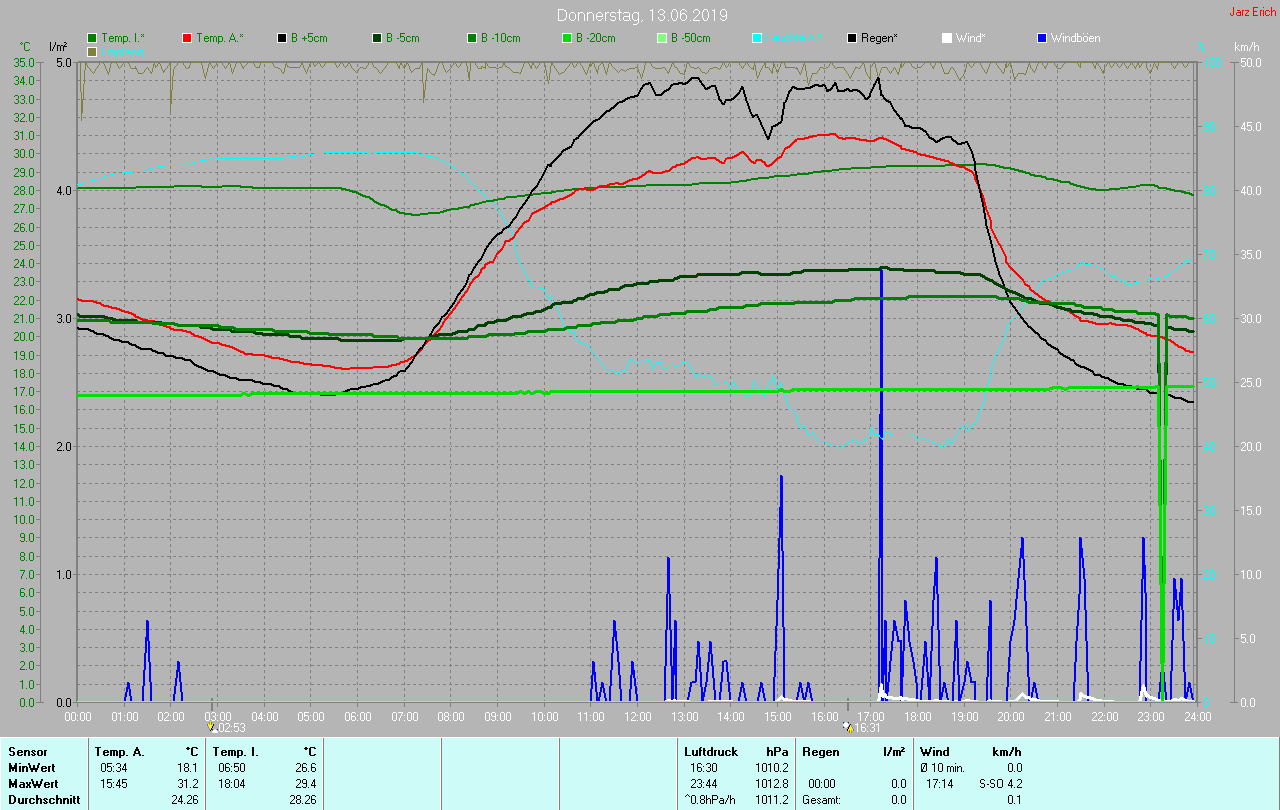The image size is (1280, 810).
Task: Click the inside maximum temperature 29.4
Action: (306, 784)
